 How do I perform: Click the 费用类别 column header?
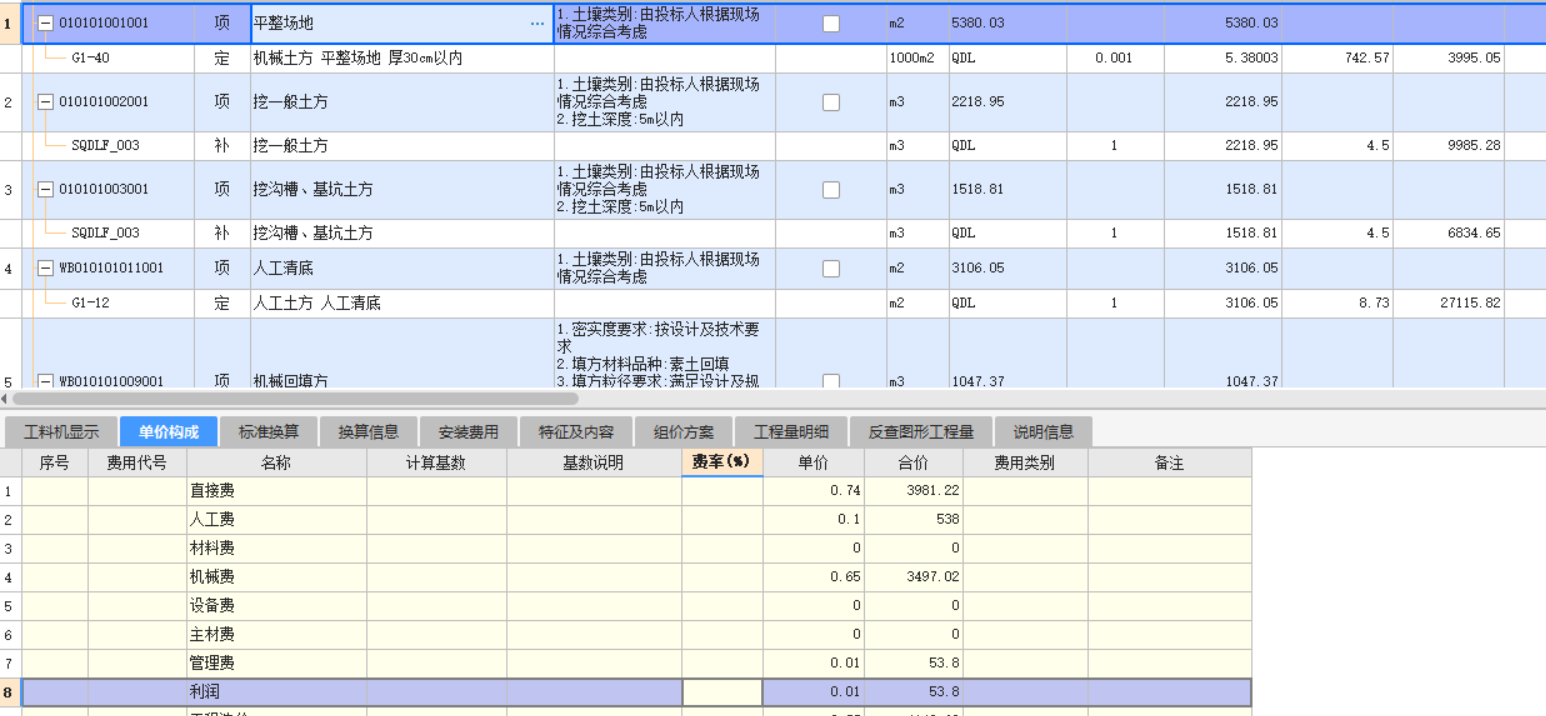1025,463
